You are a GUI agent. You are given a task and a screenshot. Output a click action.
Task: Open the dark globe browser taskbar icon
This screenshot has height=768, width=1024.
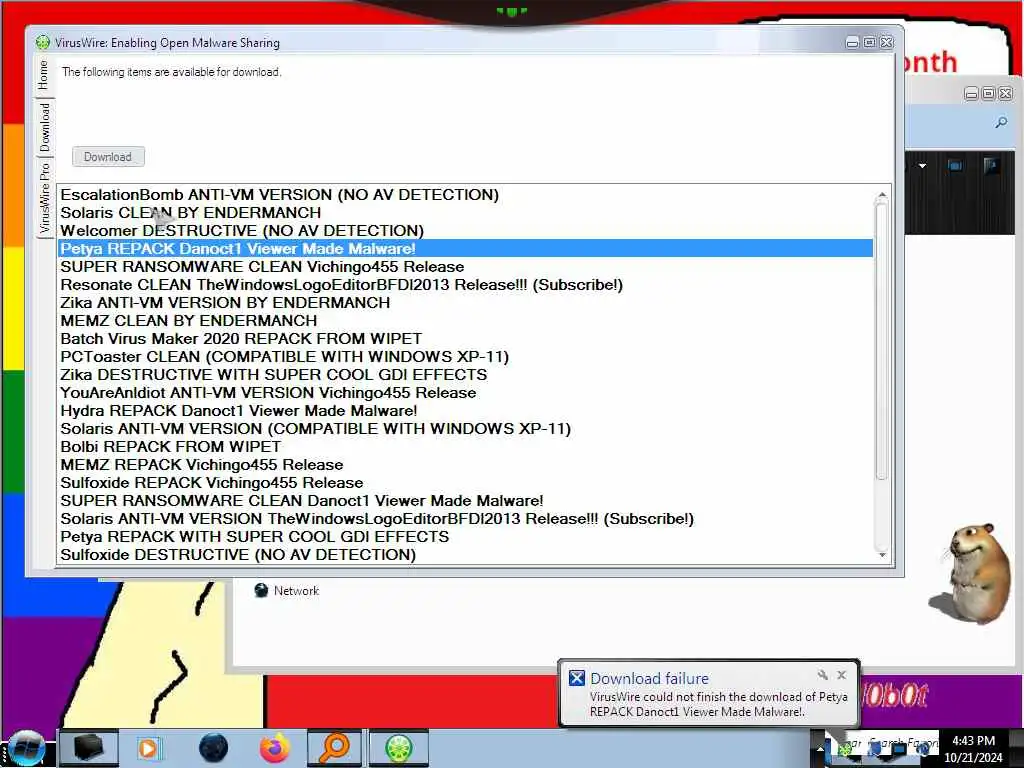tap(214, 748)
